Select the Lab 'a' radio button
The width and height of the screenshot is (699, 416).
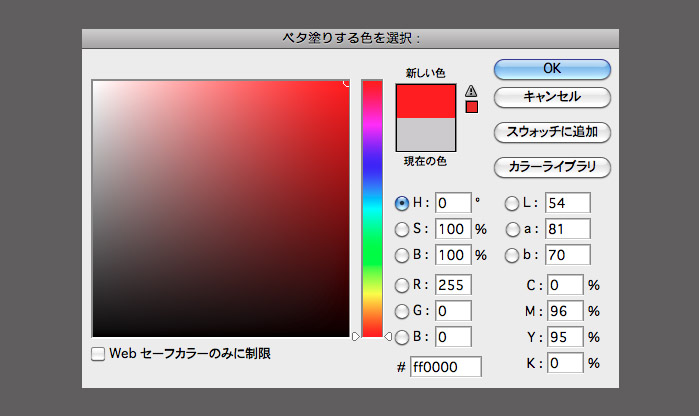(x=512, y=229)
